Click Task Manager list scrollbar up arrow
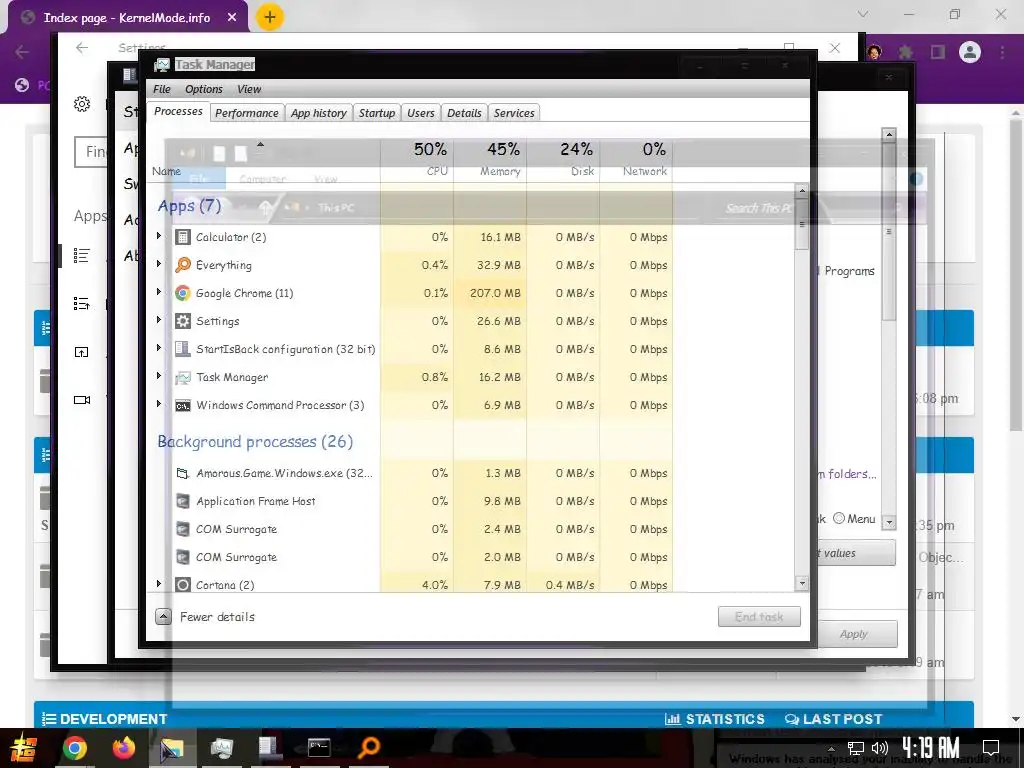 tap(802, 191)
